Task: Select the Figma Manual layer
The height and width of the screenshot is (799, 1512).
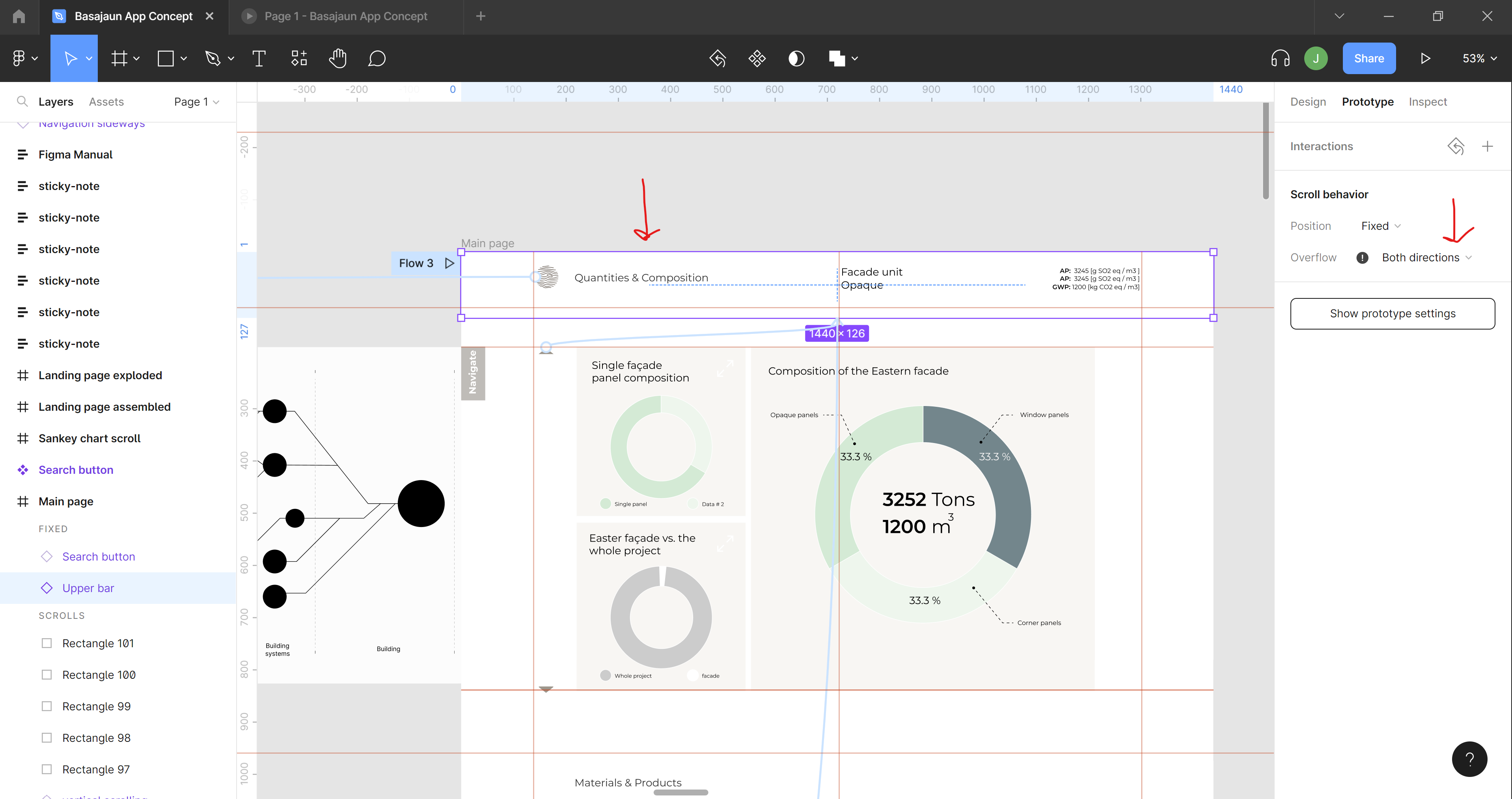Action: [x=118, y=154]
